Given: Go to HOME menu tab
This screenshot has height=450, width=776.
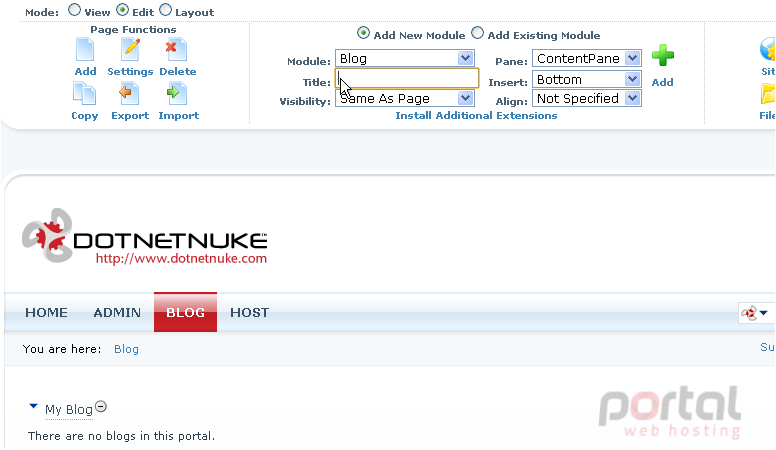Looking at the screenshot, I should (x=47, y=312).
